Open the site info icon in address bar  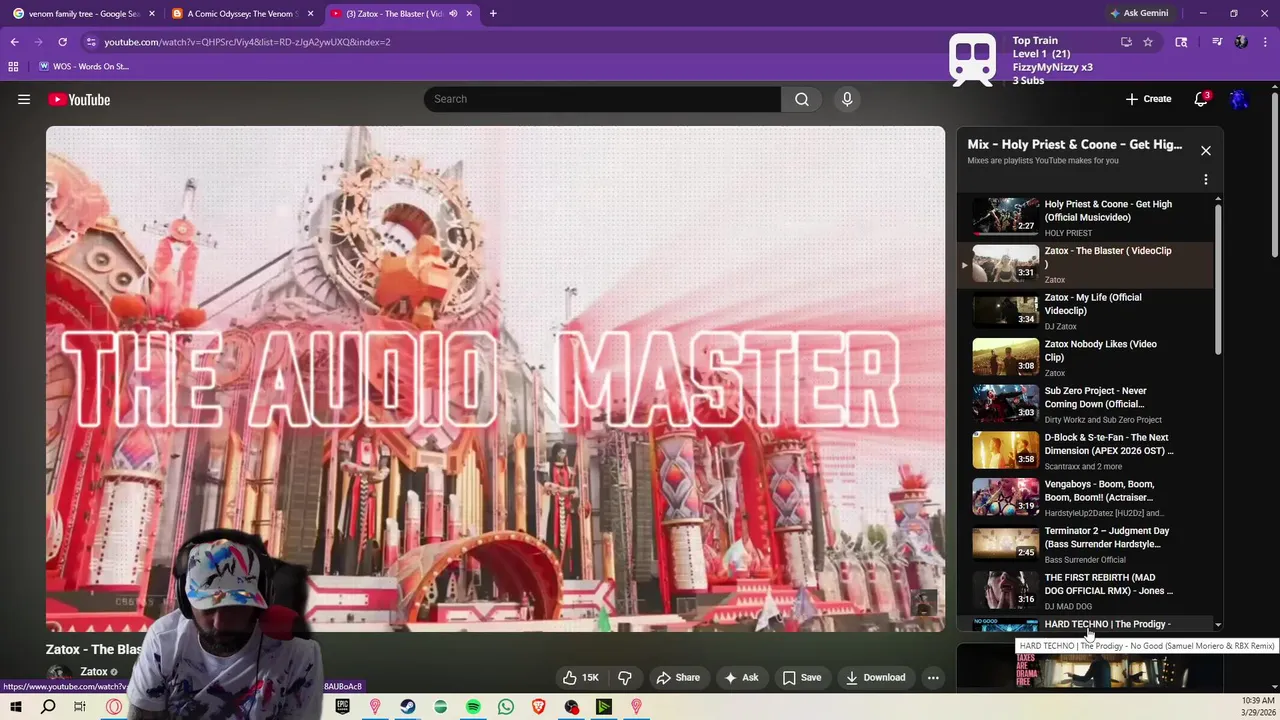[x=91, y=42]
